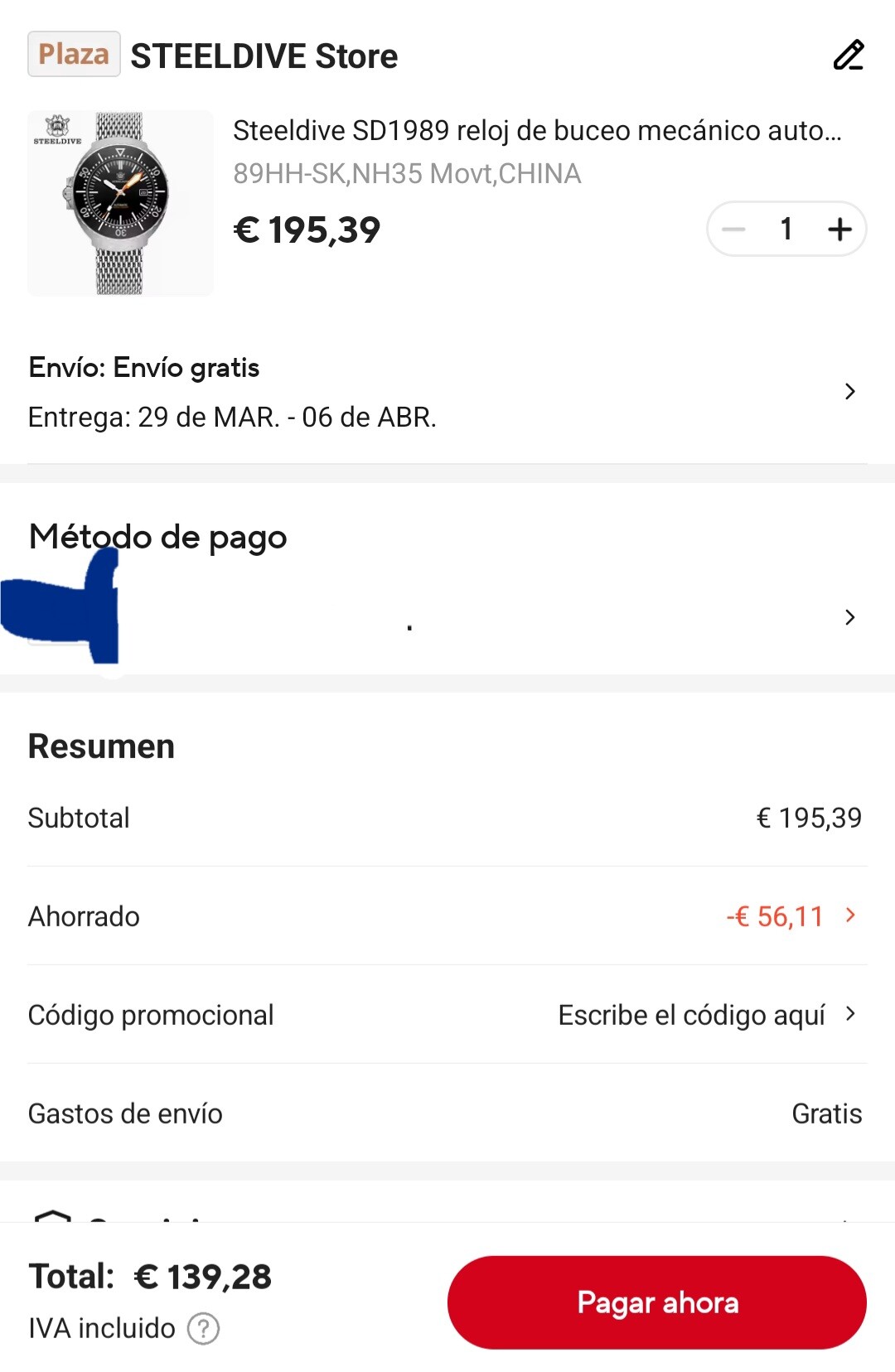The width and height of the screenshot is (895, 1372).
Task: Open the Steeldive watch product thumbnail
Action: click(x=120, y=204)
